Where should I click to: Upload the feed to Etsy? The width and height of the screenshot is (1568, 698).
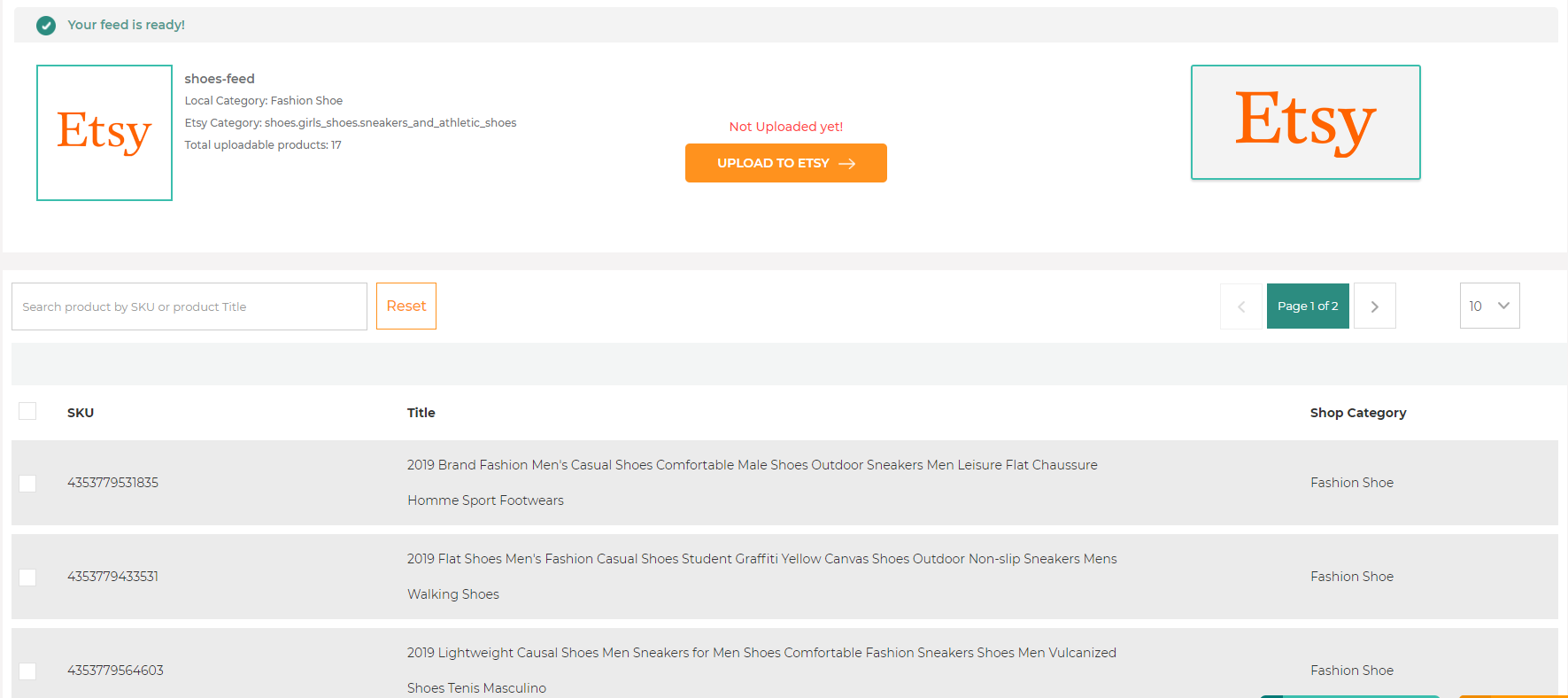[x=786, y=163]
